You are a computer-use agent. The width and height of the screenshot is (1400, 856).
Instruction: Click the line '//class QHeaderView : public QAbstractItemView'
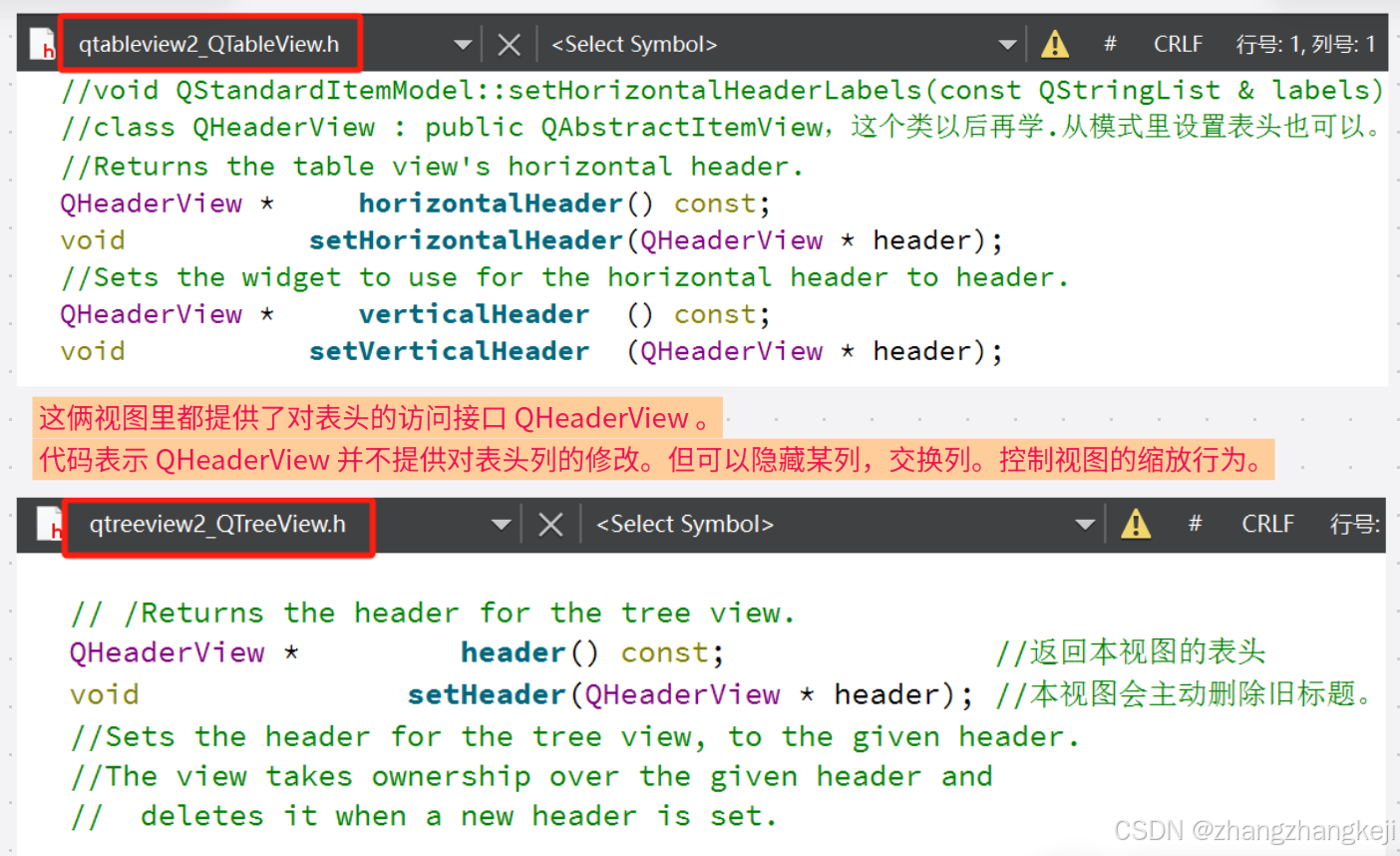722,128
